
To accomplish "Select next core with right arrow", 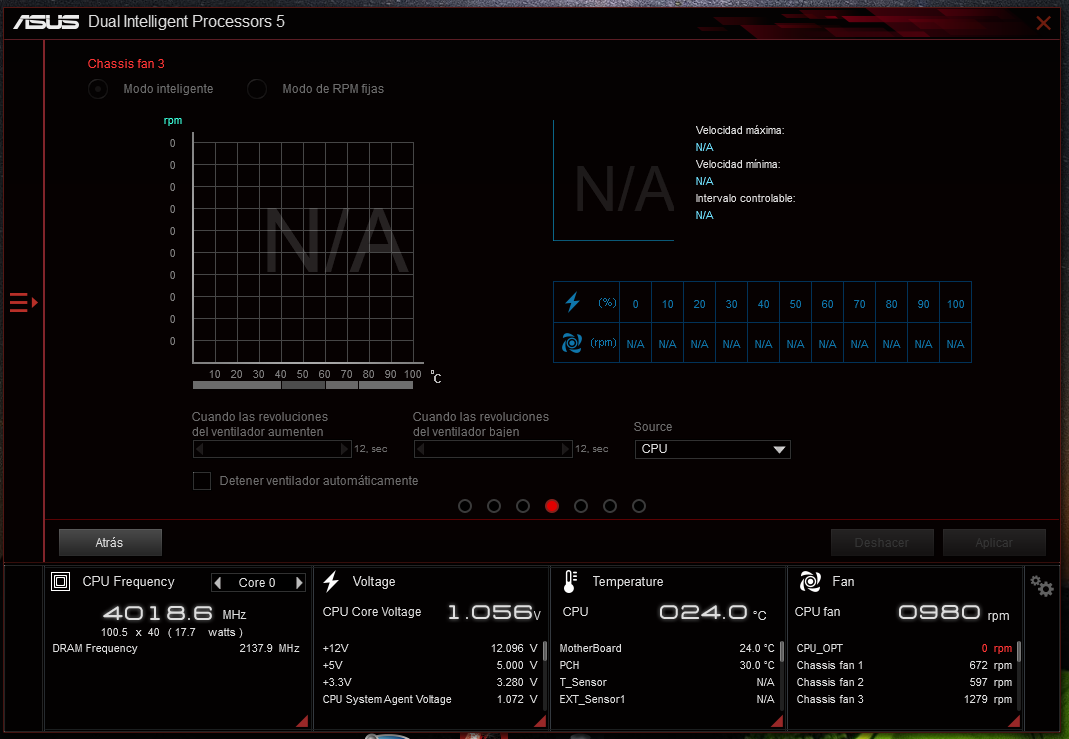I will click(x=299, y=582).
